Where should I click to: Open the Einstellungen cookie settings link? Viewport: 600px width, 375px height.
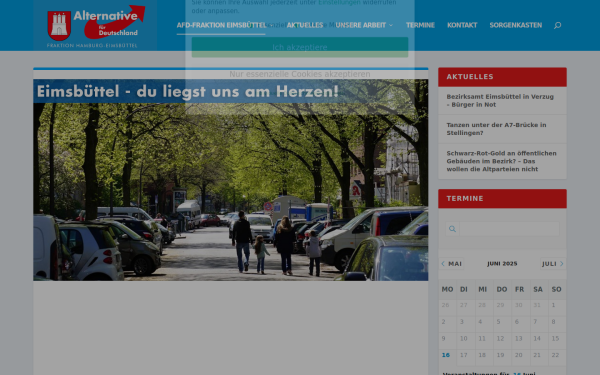coord(339,3)
